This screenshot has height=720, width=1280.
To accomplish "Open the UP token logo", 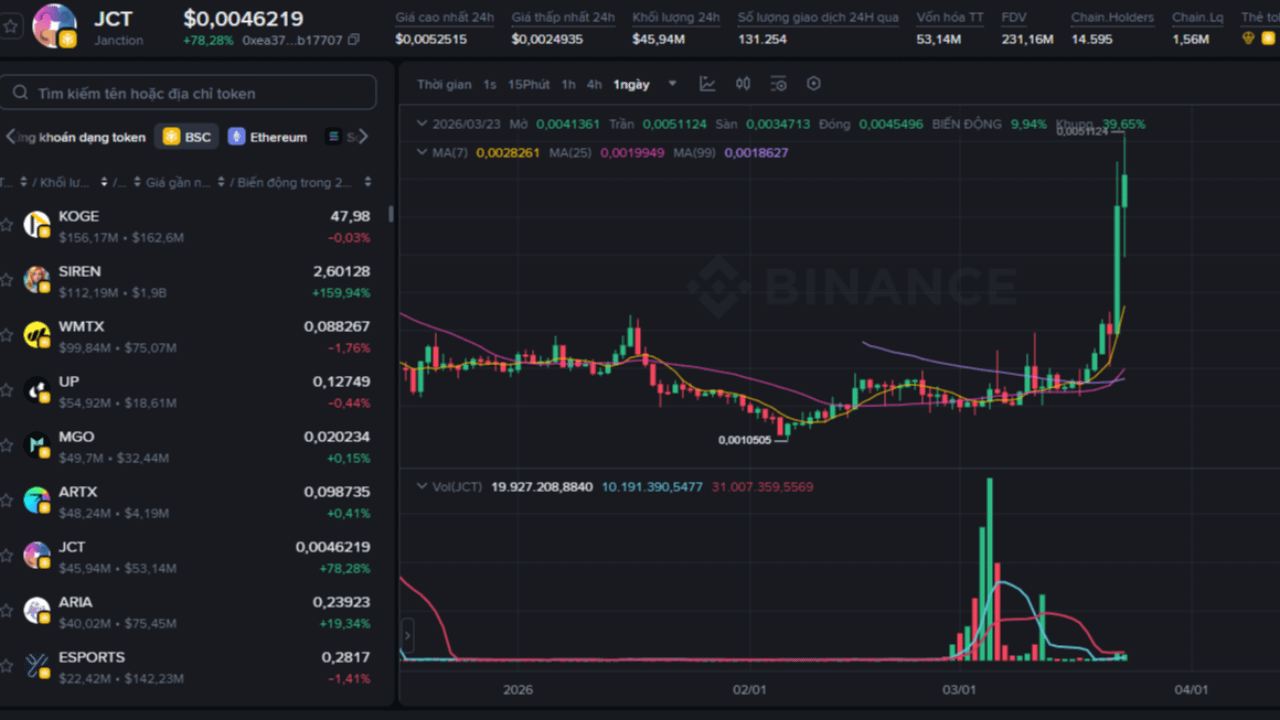I will [x=37, y=391].
